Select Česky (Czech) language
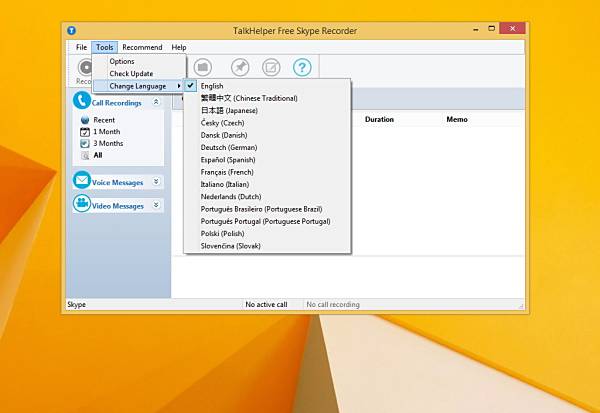This screenshot has width=600, height=413. [267, 123]
